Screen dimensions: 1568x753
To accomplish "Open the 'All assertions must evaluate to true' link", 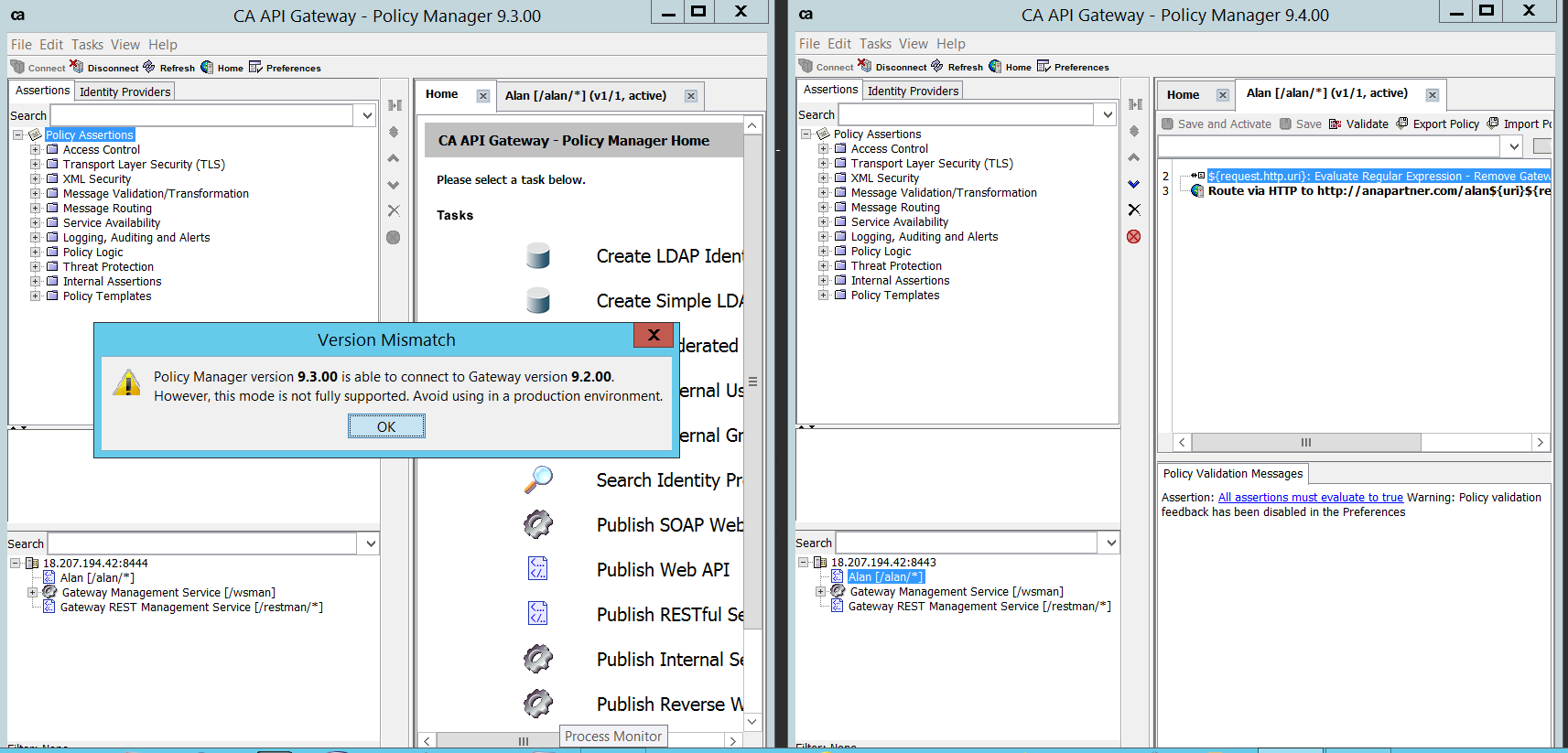I will coord(1310,498).
